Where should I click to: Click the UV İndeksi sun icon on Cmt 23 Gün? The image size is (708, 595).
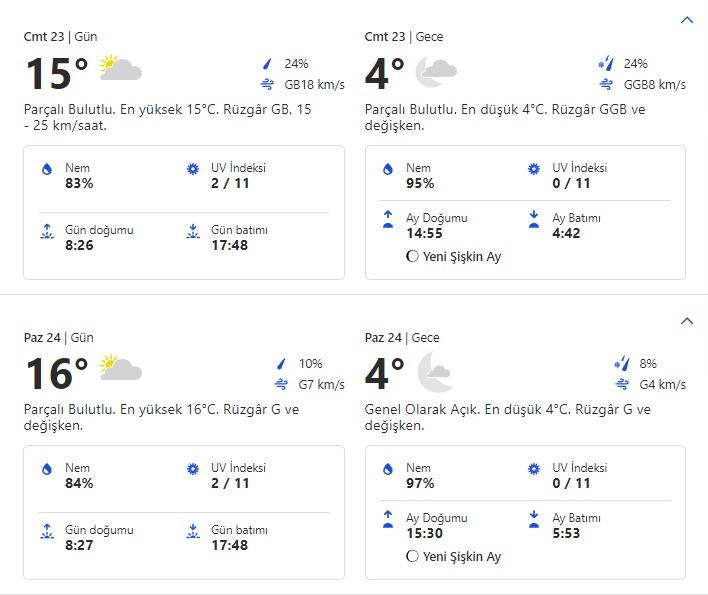[193, 170]
